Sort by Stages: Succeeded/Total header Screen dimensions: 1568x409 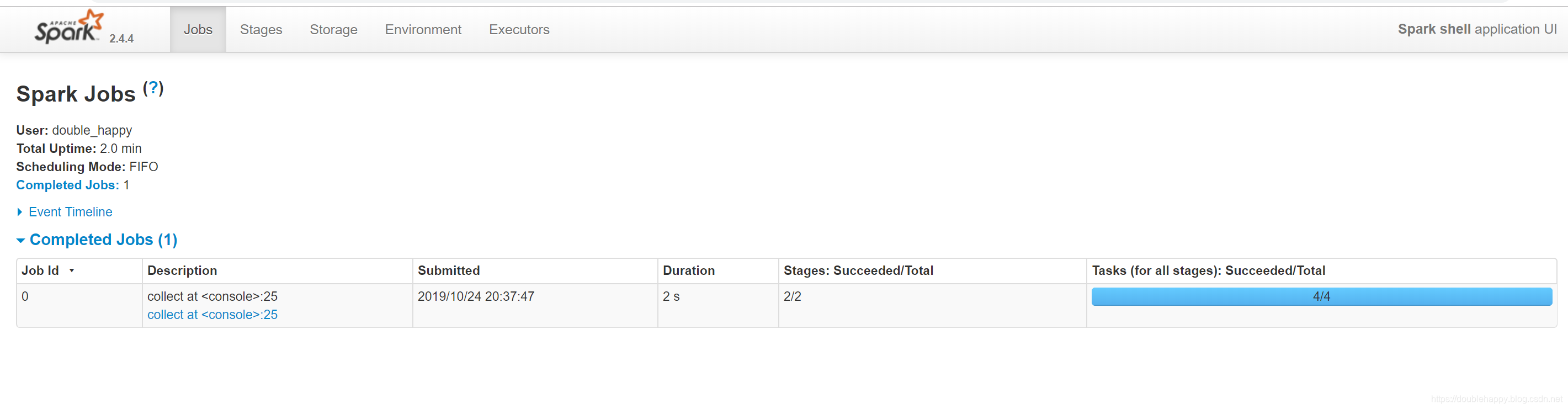coord(858,271)
